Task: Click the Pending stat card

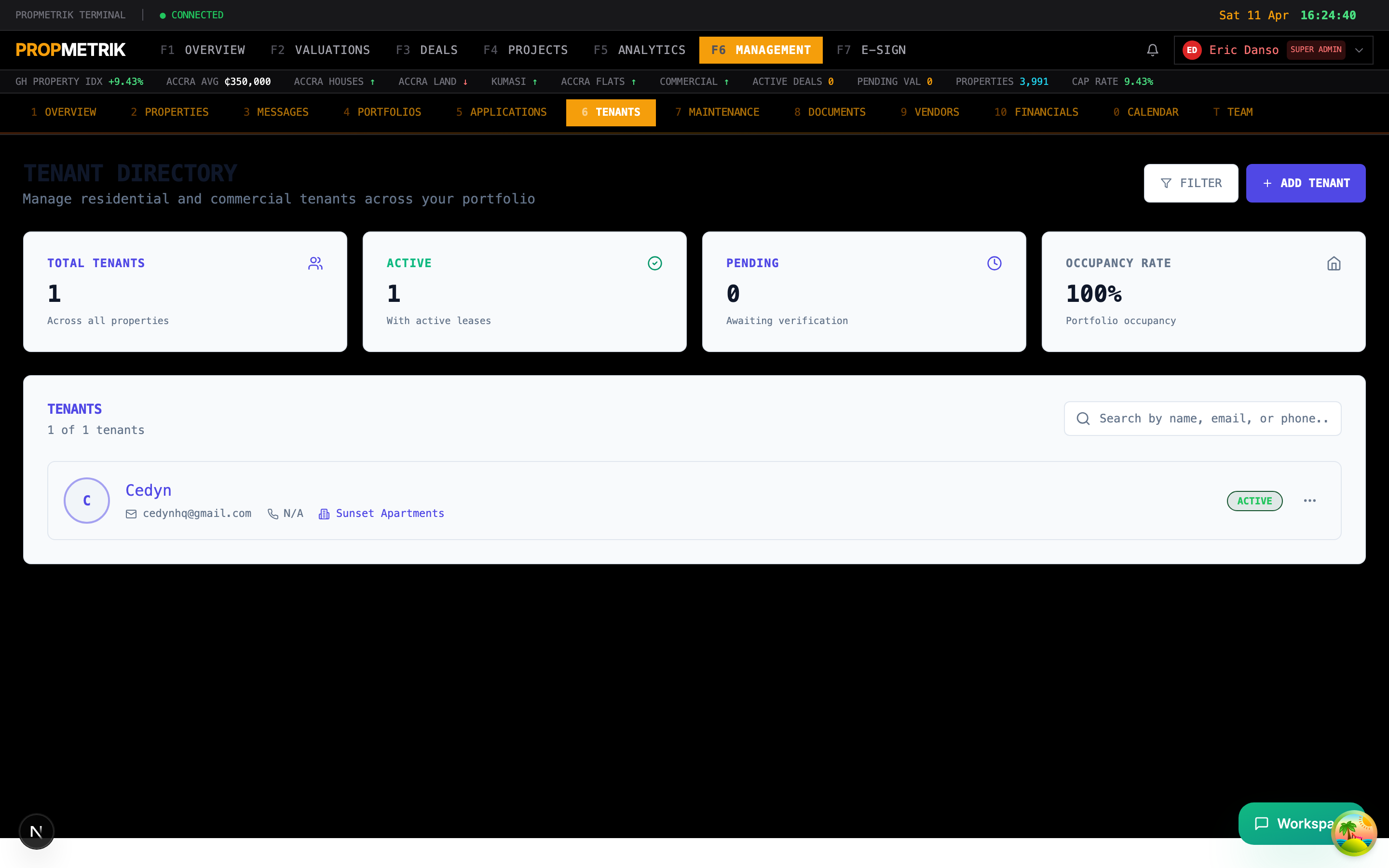Action: point(864,292)
